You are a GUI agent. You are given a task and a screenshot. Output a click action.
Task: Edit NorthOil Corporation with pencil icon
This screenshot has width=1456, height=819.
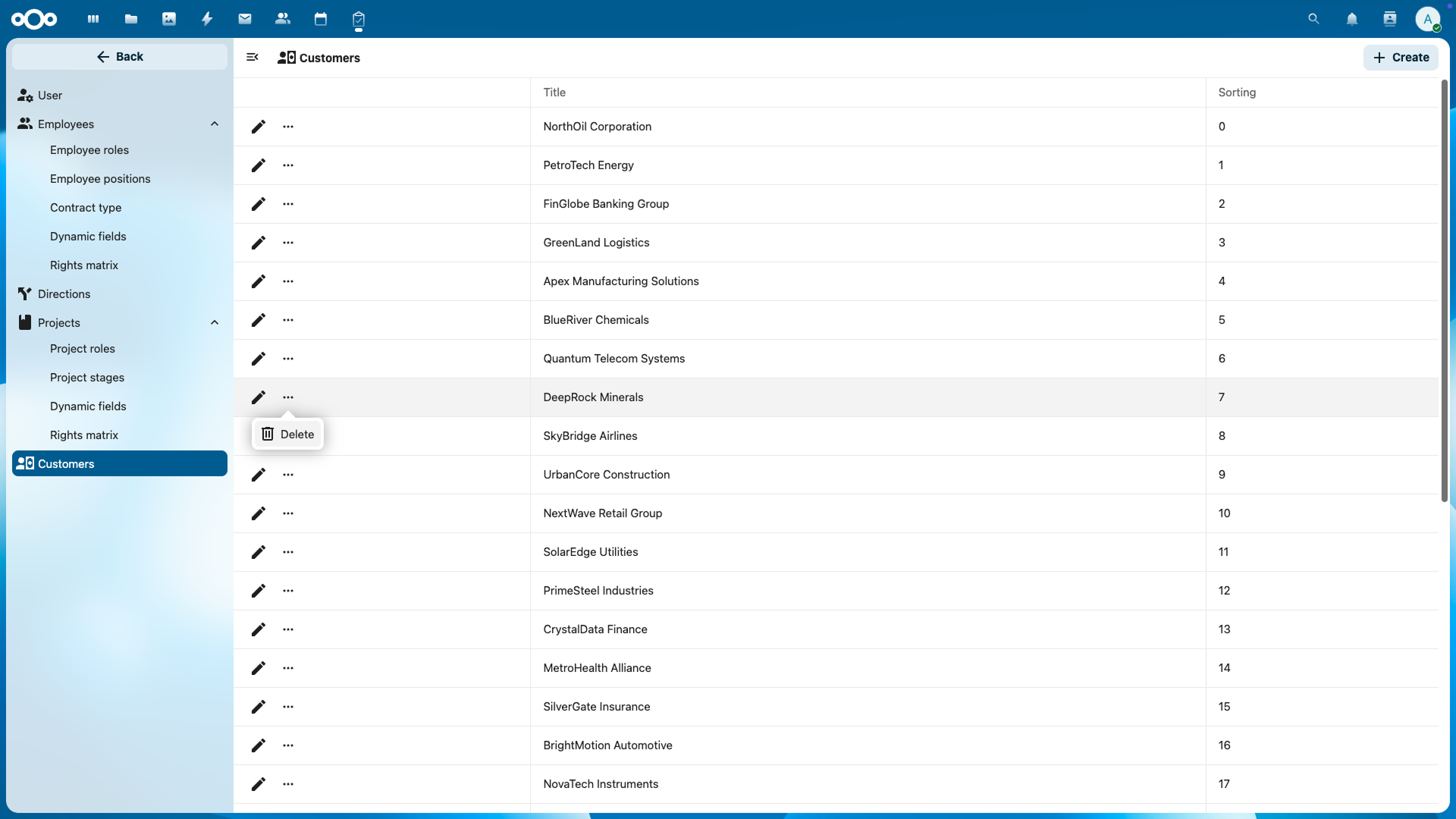tap(259, 127)
